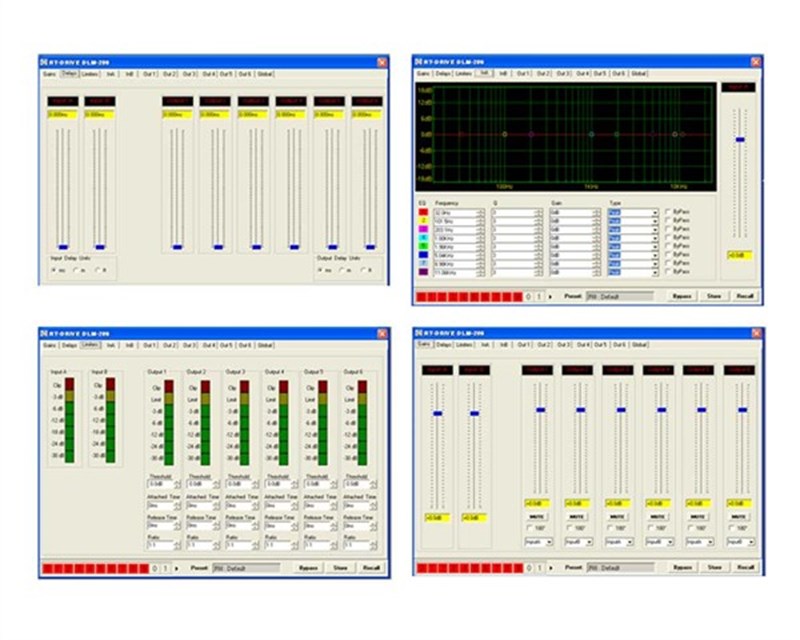Open the Out 3 tab in the Limiters window
The height and width of the screenshot is (640, 800).
click(188, 346)
